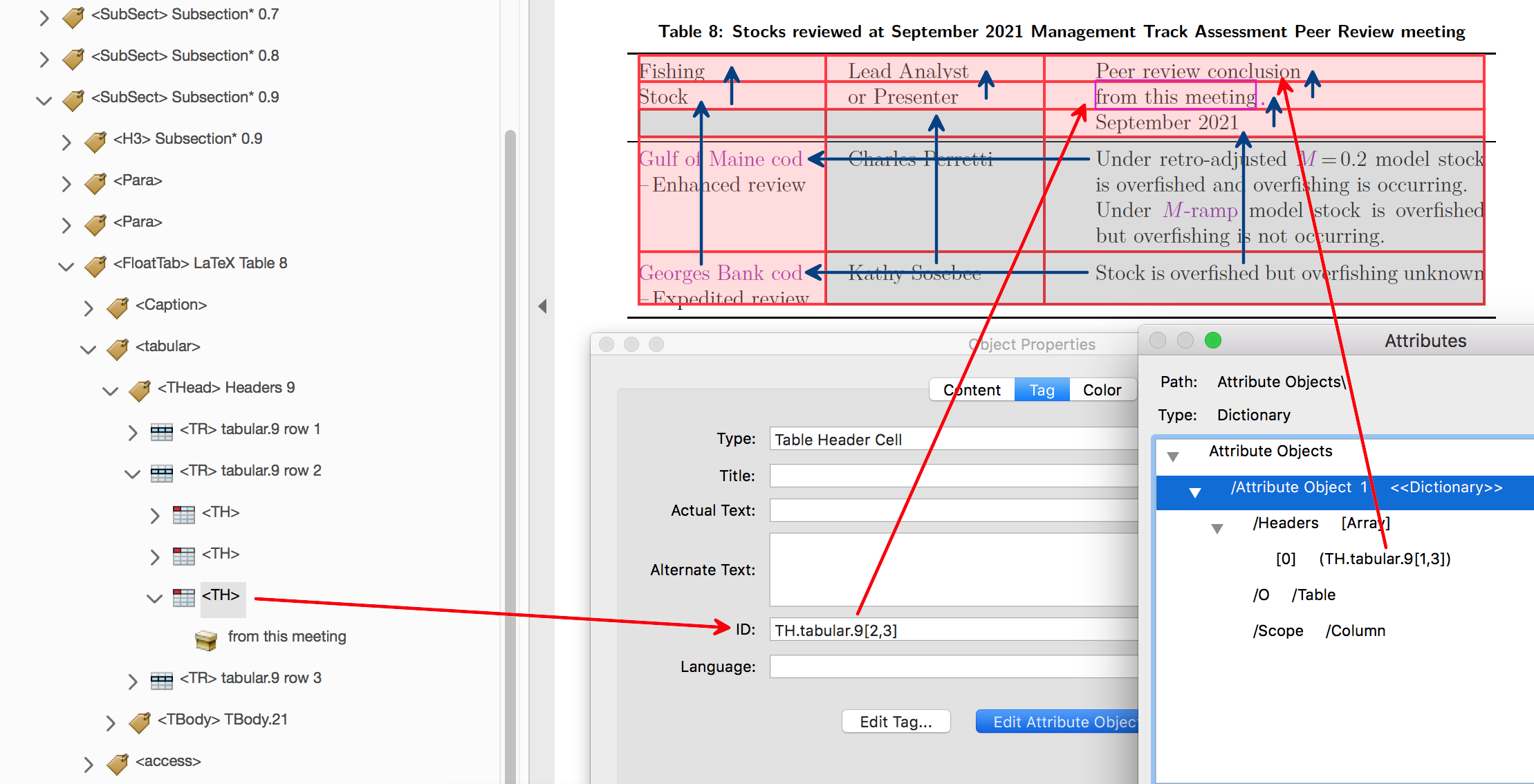Click the content box icon beside 'from this meeting'
The width and height of the screenshot is (1534, 784).
tap(205, 639)
